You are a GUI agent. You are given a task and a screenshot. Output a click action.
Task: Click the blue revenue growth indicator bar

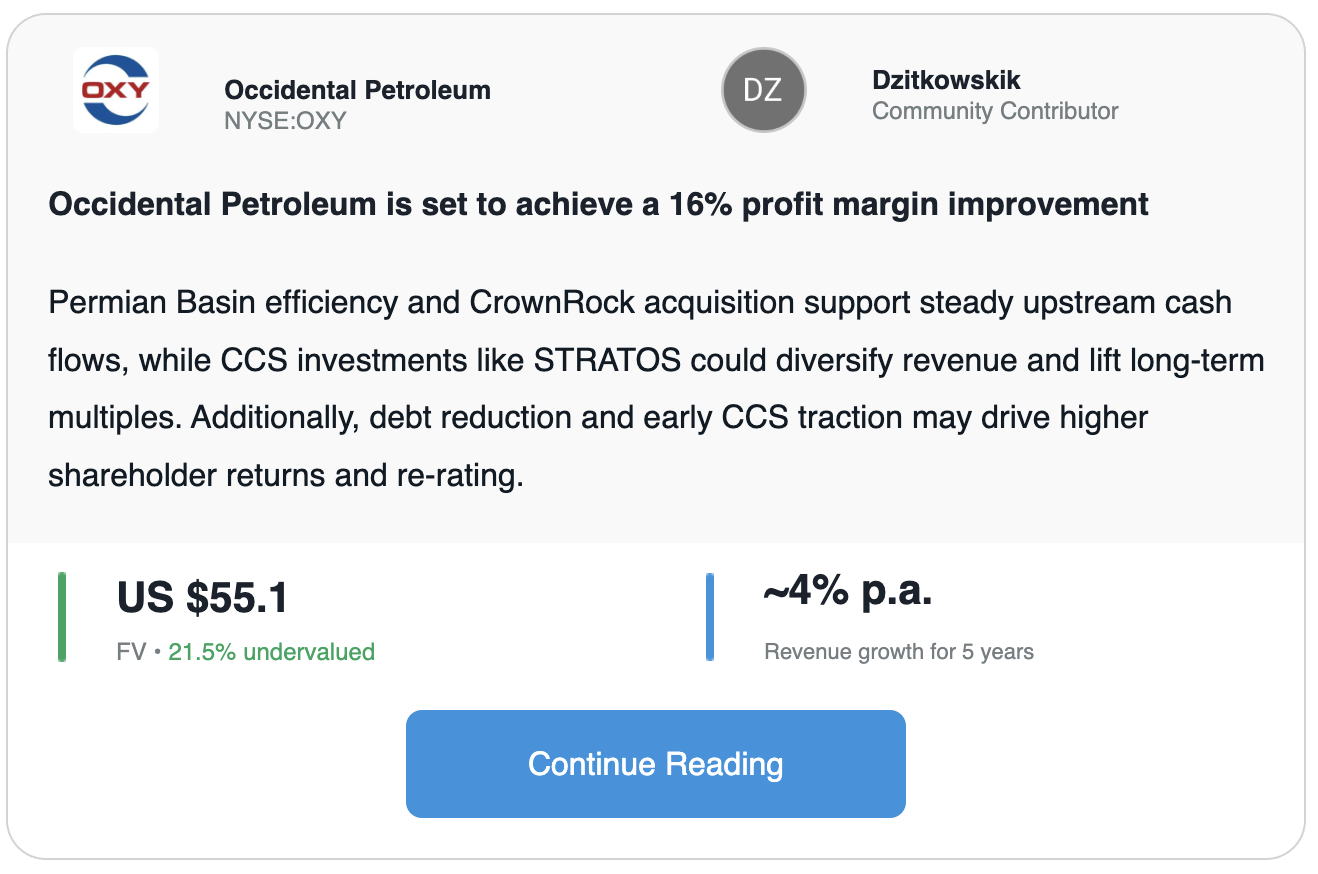point(710,617)
